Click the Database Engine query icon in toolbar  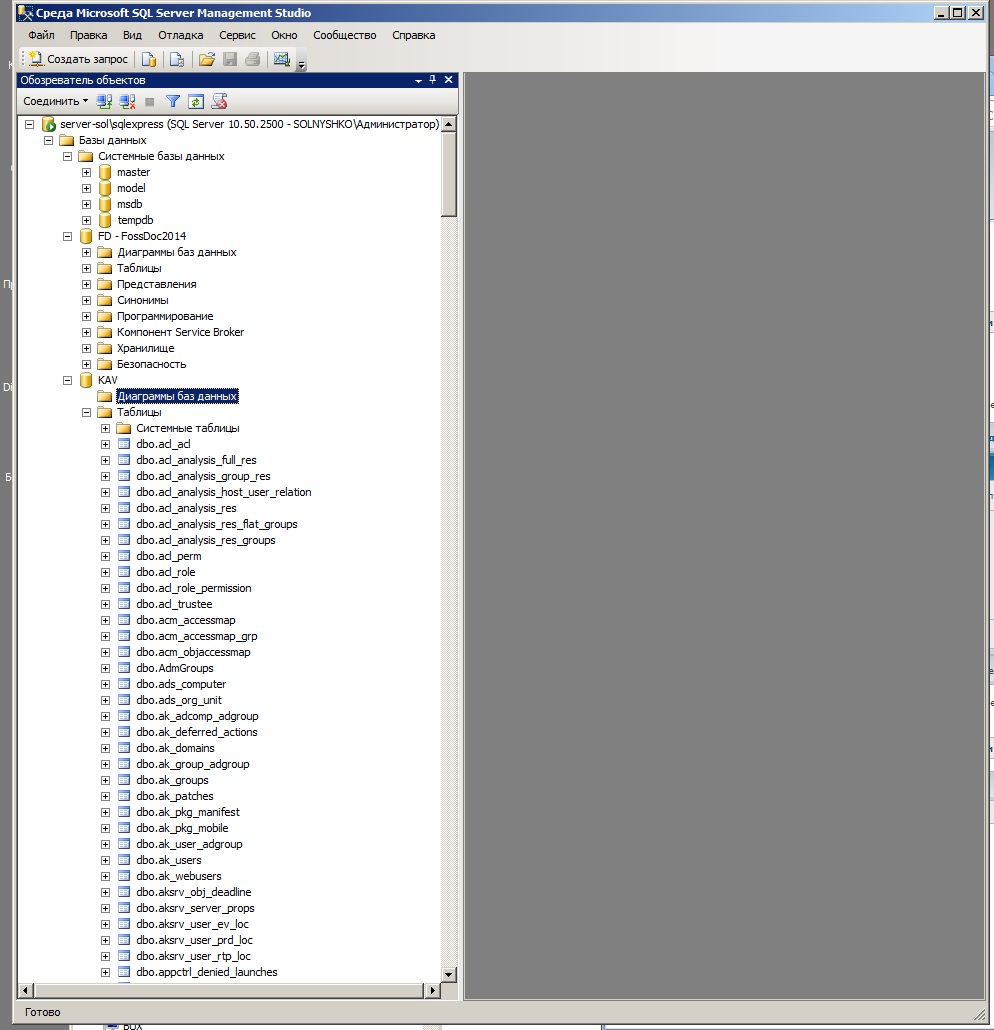149,59
